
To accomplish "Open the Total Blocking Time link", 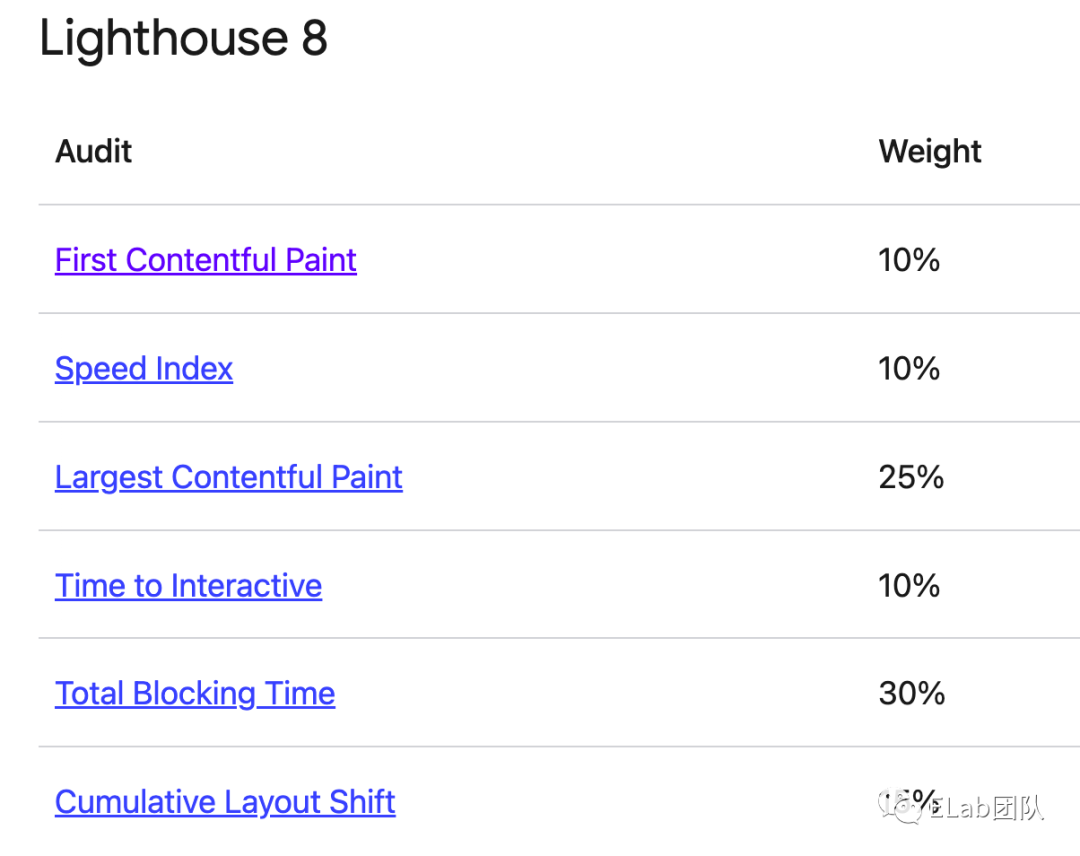I will (195, 694).
